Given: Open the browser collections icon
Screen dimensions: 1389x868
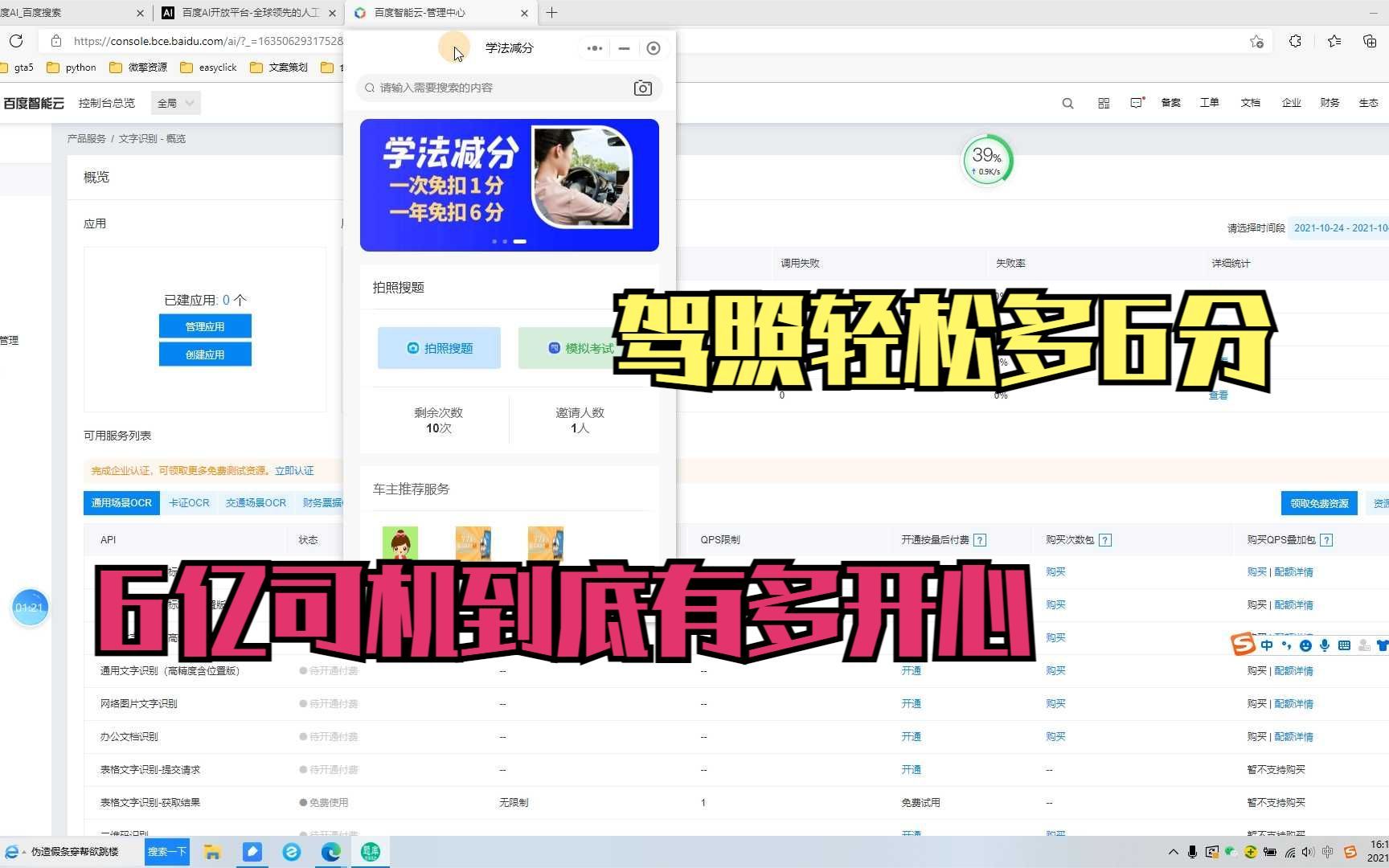Looking at the screenshot, I should click(1370, 41).
